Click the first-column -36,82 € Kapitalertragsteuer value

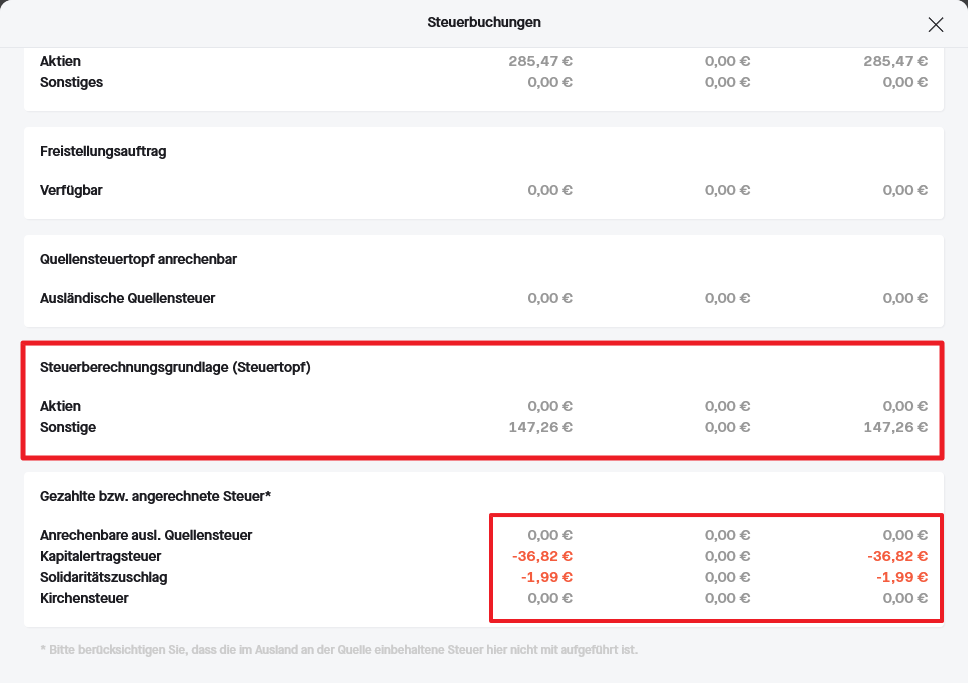coord(542,556)
